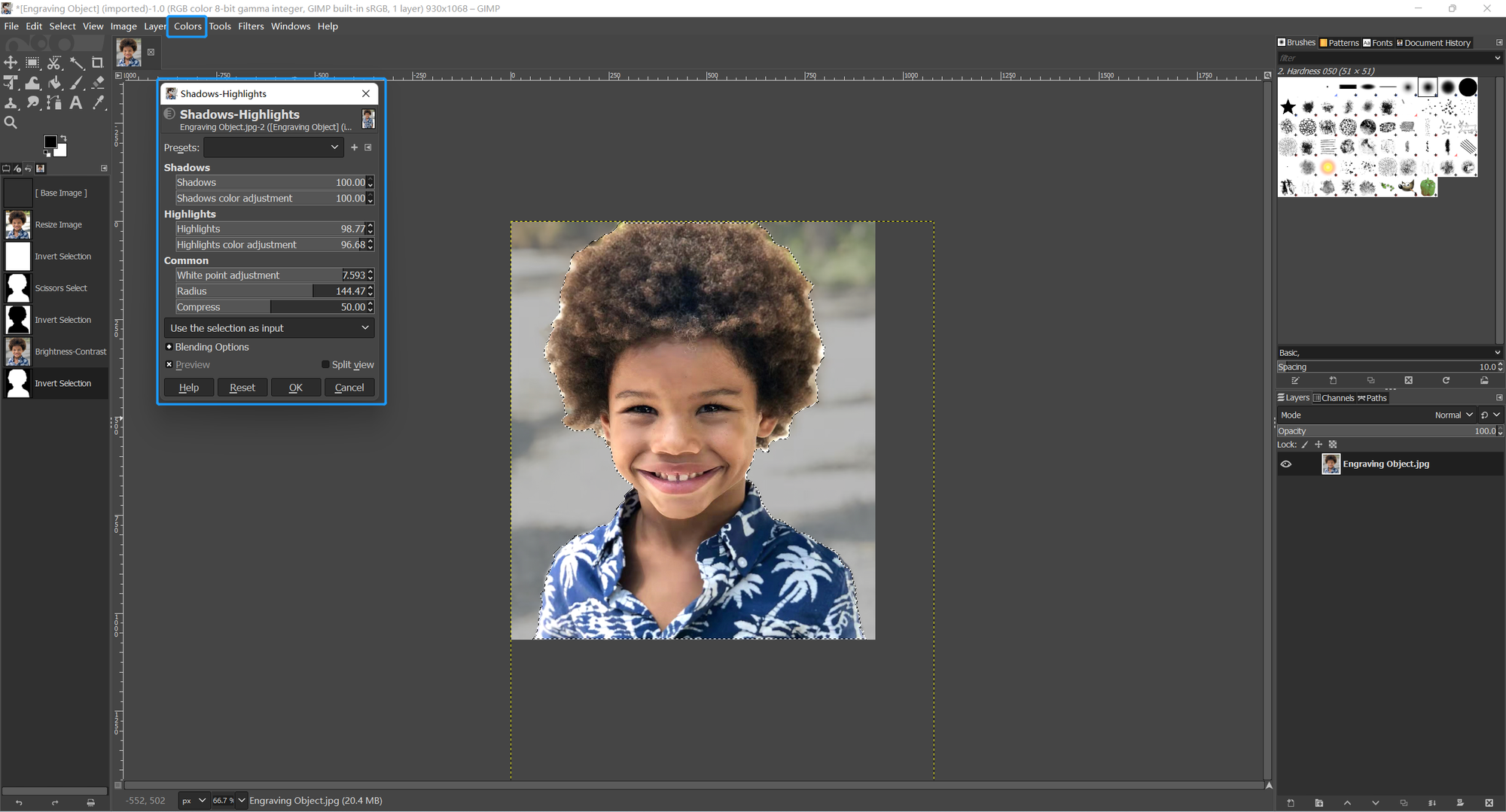The width and height of the screenshot is (1506, 812).
Task: Hide the Engraving Object.jpg layer
Action: tap(1286, 464)
